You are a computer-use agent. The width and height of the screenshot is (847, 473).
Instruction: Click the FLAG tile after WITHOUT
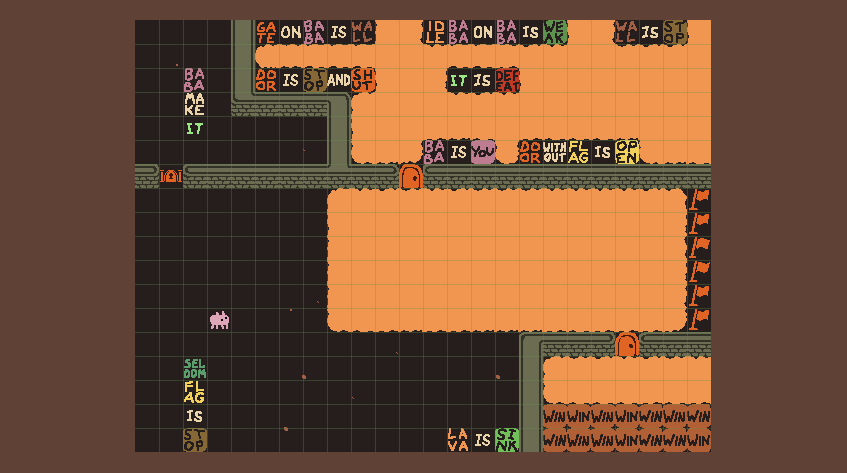579,152
